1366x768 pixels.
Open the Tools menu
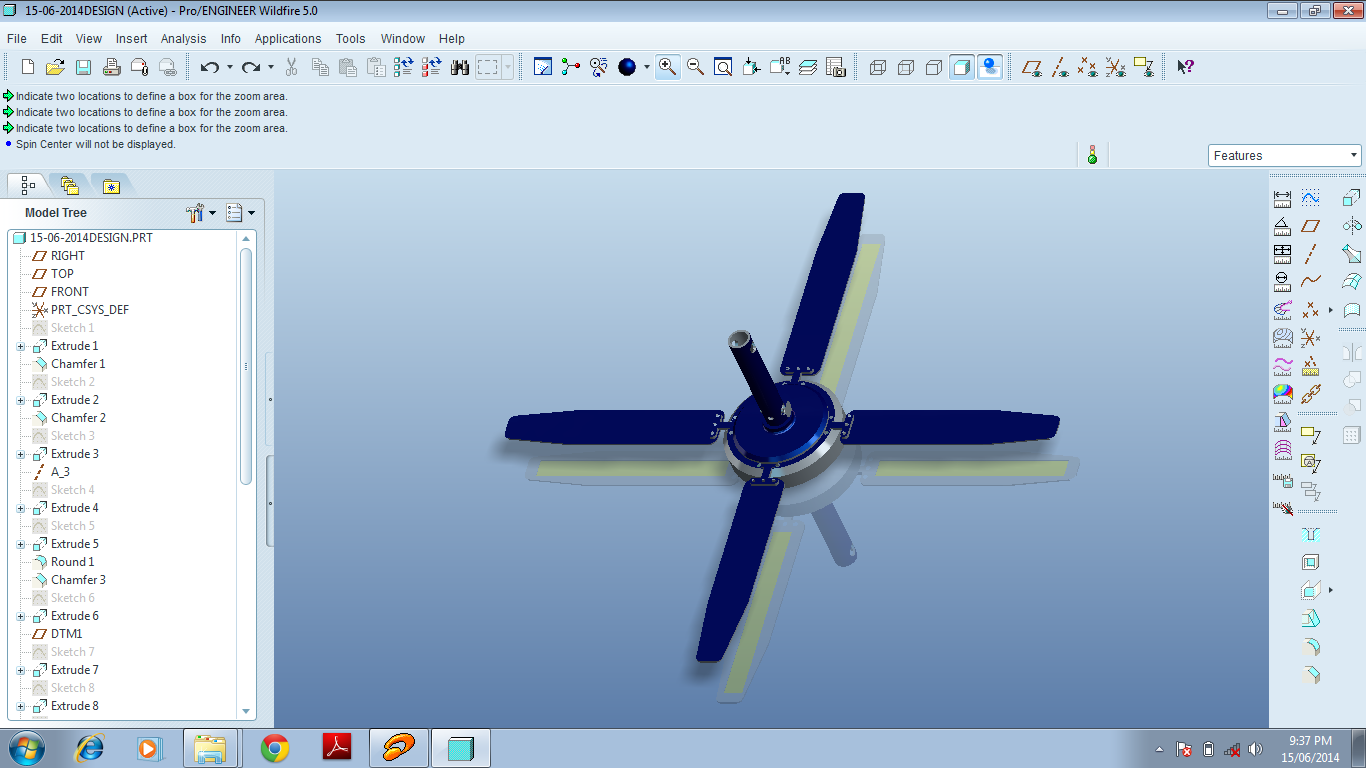pyautogui.click(x=350, y=39)
